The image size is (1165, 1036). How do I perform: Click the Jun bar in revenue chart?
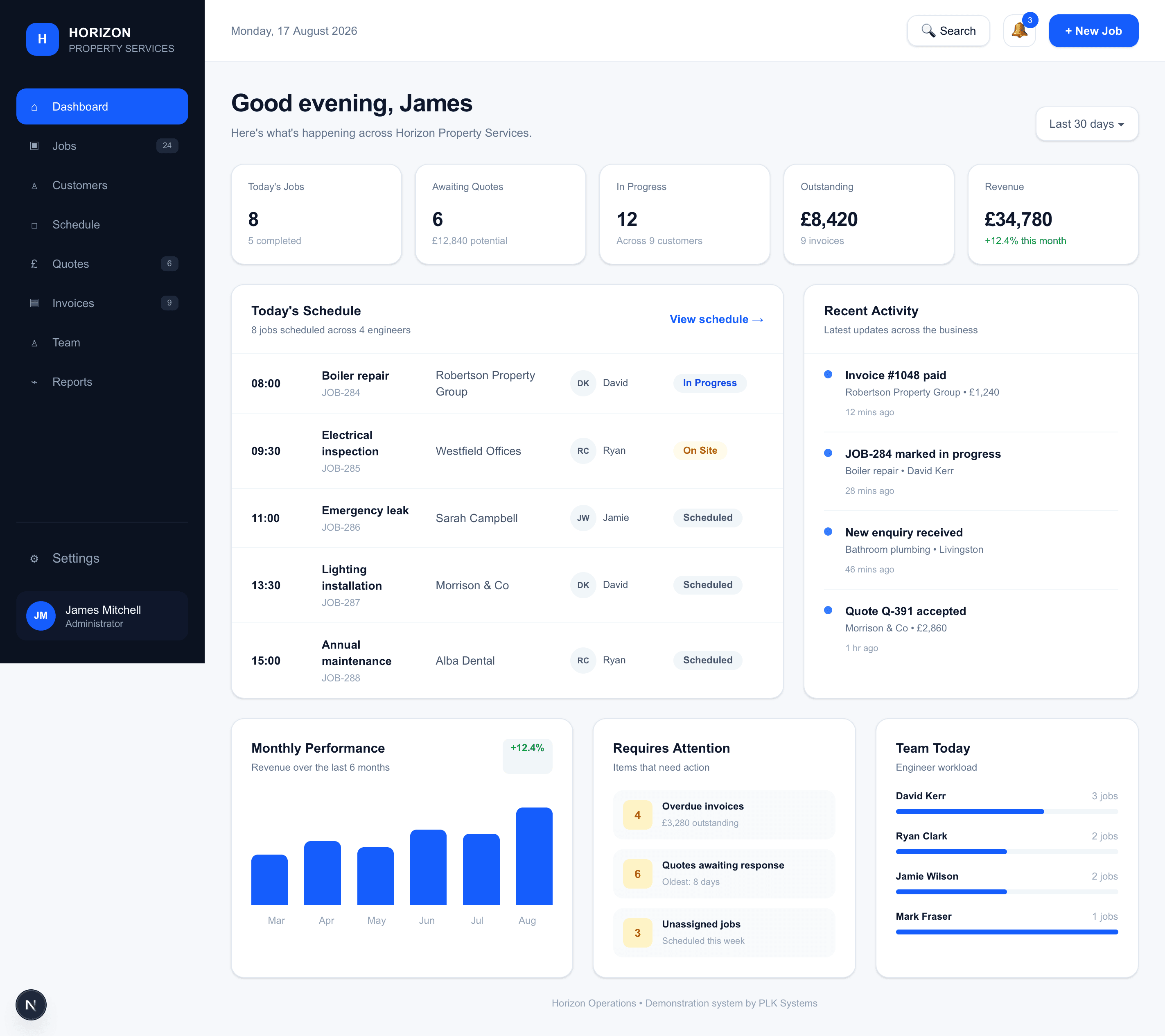(428, 866)
